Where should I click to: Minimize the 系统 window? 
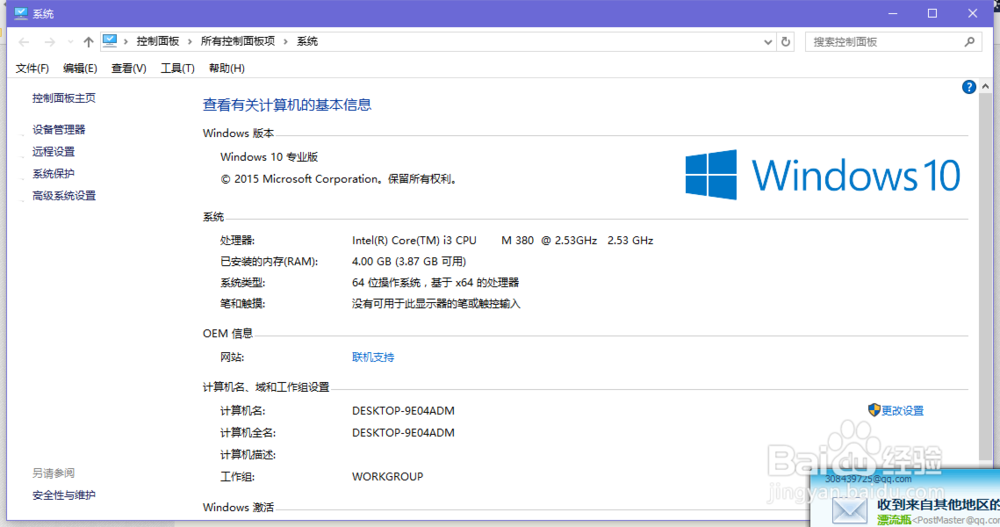point(893,13)
